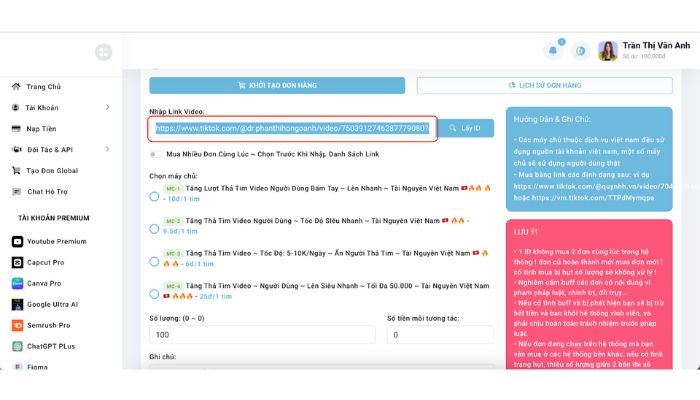Click the grid menu icon in sidebar header
The width and height of the screenshot is (700, 400).
pyautogui.click(x=104, y=52)
